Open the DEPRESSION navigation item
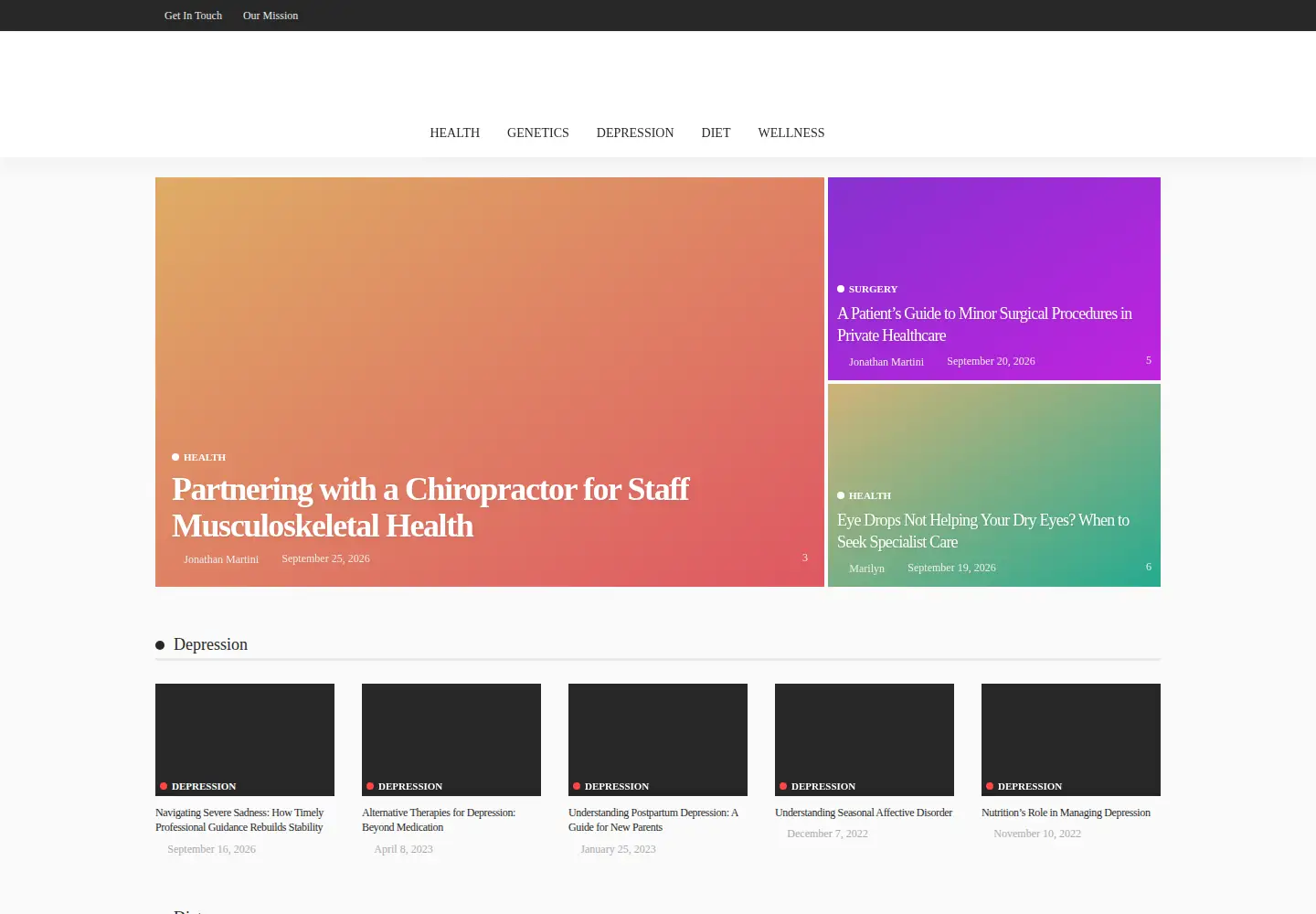 click(635, 133)
